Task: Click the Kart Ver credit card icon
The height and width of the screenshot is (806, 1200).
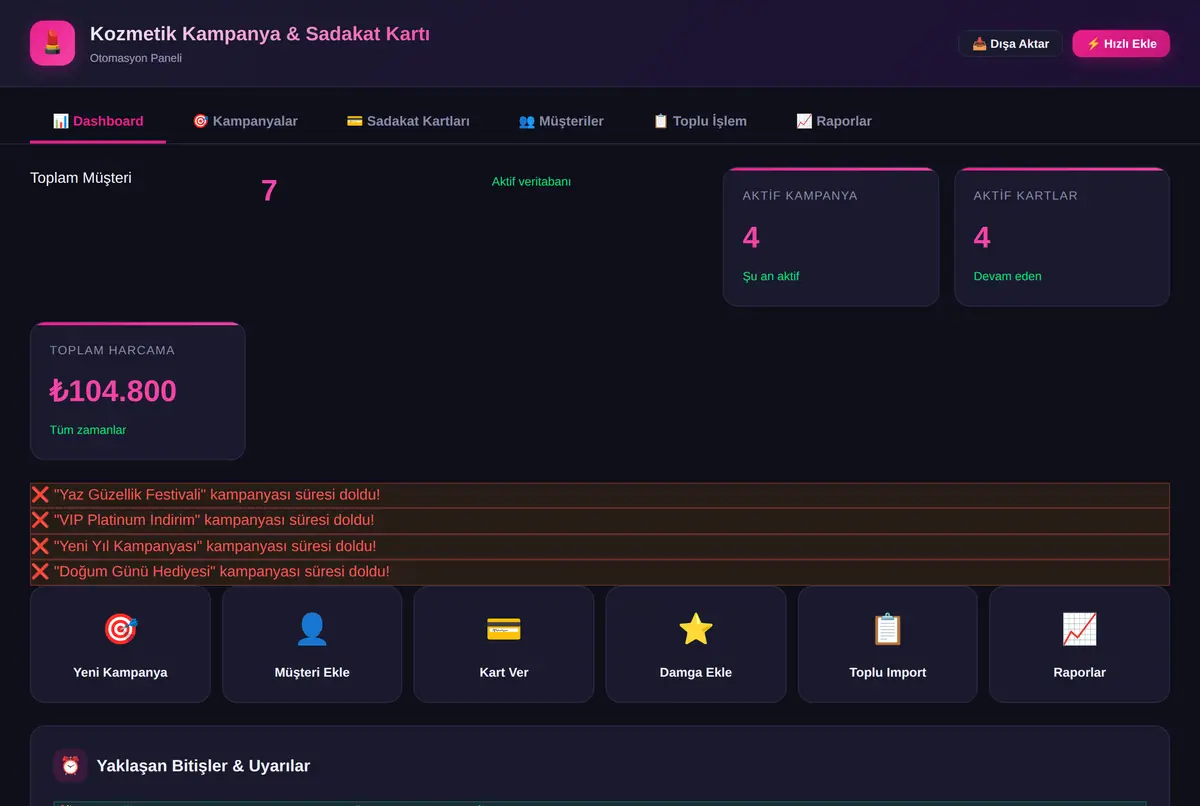Action: pos(504,629)
